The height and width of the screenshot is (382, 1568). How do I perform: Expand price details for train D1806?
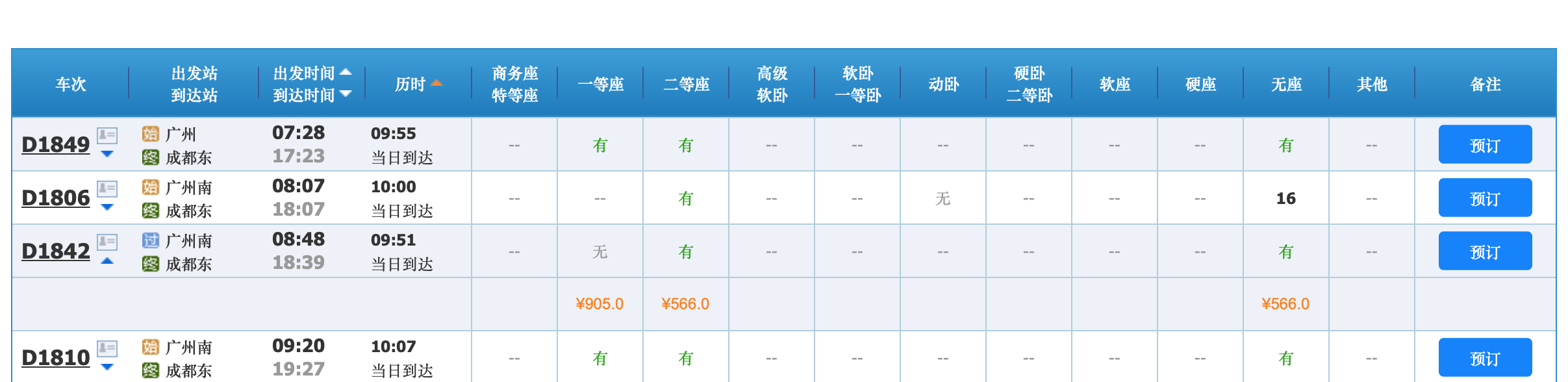(107, 207)
